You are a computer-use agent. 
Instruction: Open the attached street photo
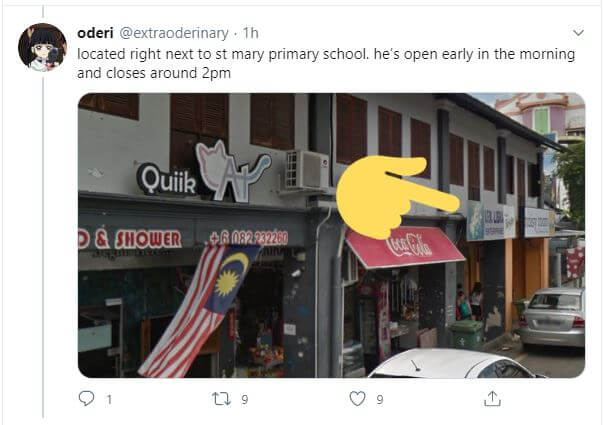[331, 235]
